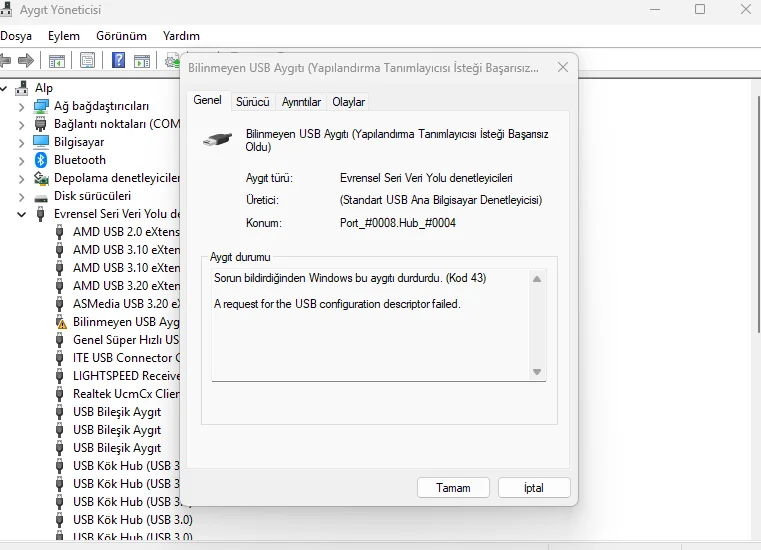Switch to the Sürücü tab
Image resolution: width=761 pixels, height=550 pixels.
click(252, 102)
